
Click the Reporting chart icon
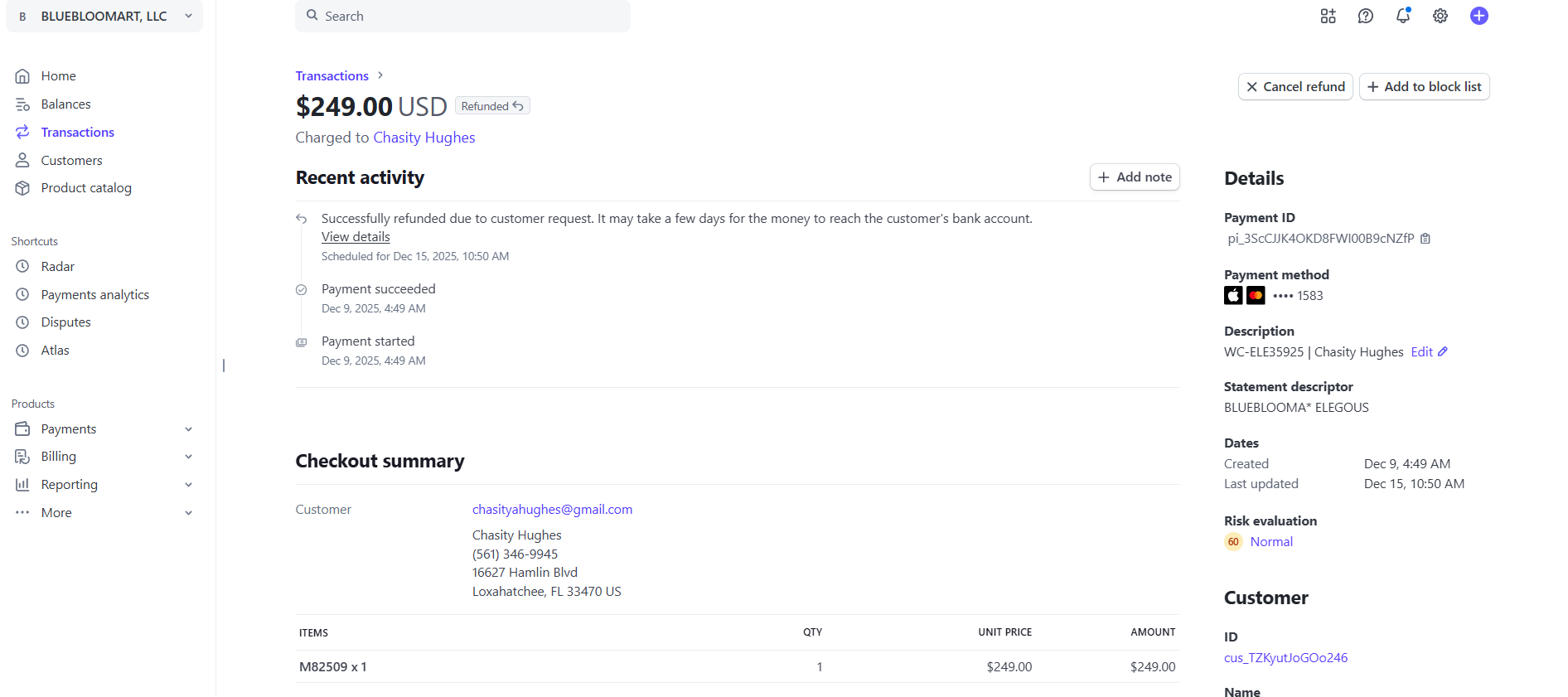22,485
